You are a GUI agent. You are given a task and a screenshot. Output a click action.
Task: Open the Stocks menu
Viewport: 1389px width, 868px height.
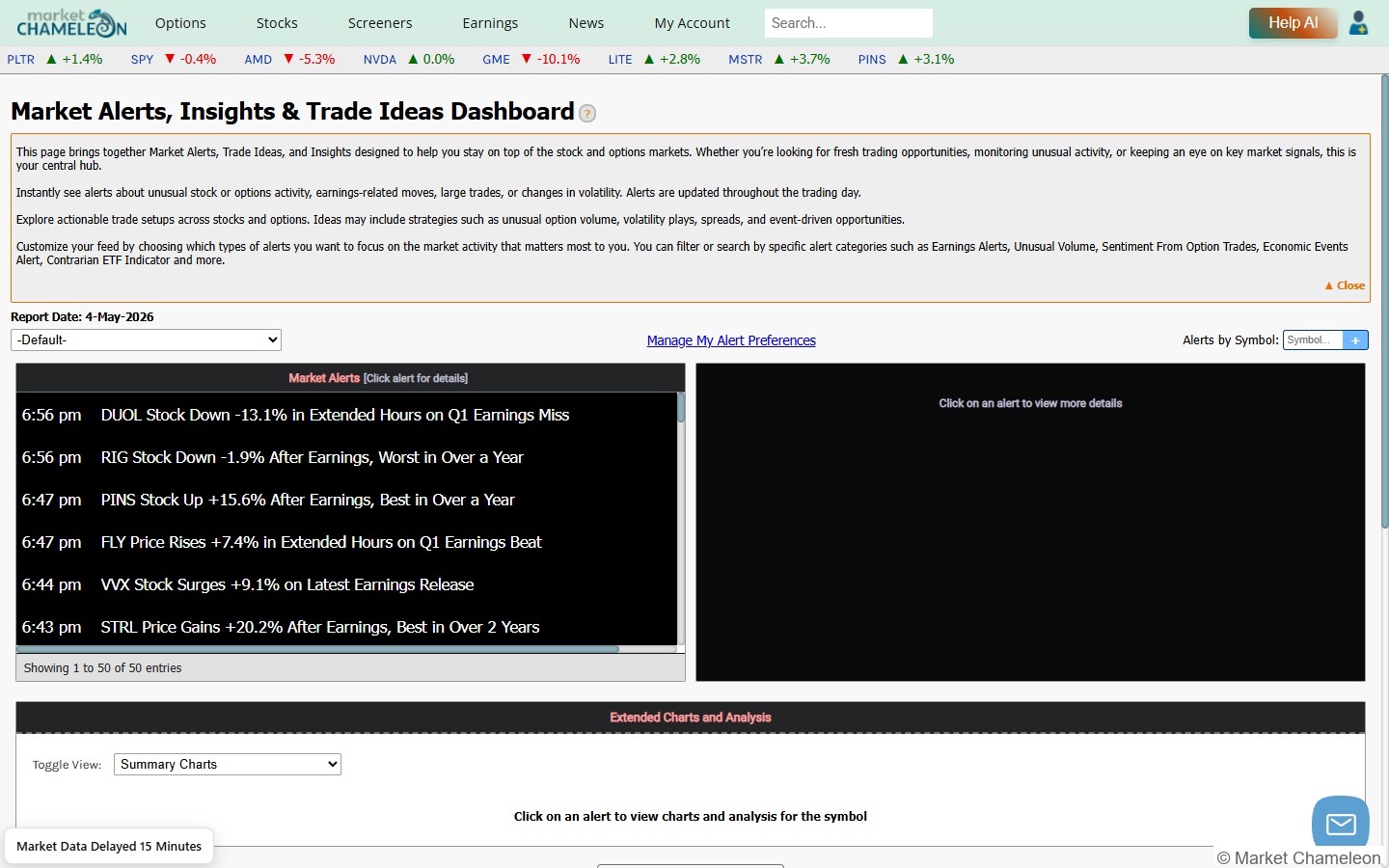[277, 23]
